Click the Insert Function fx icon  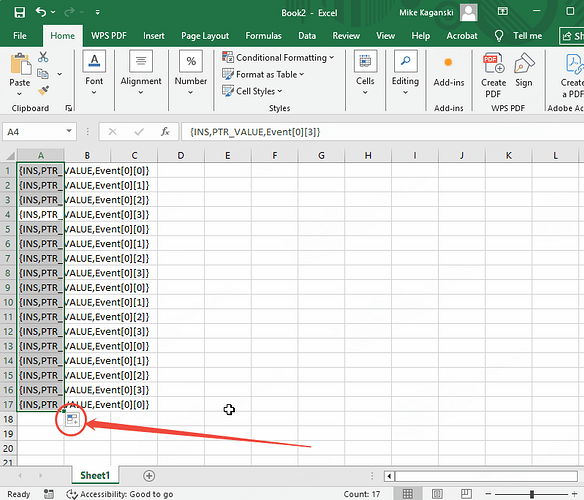click(165, 132)
